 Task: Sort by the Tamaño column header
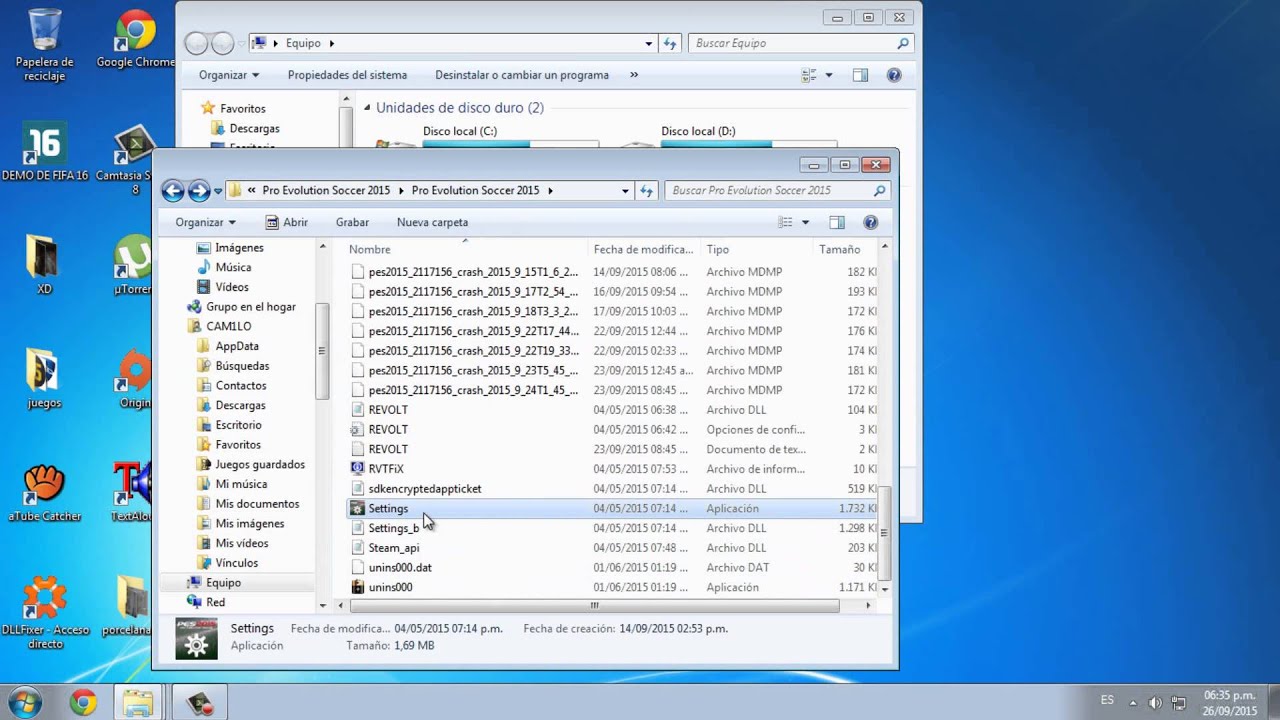pyautogui.click(x=845, y=249)
